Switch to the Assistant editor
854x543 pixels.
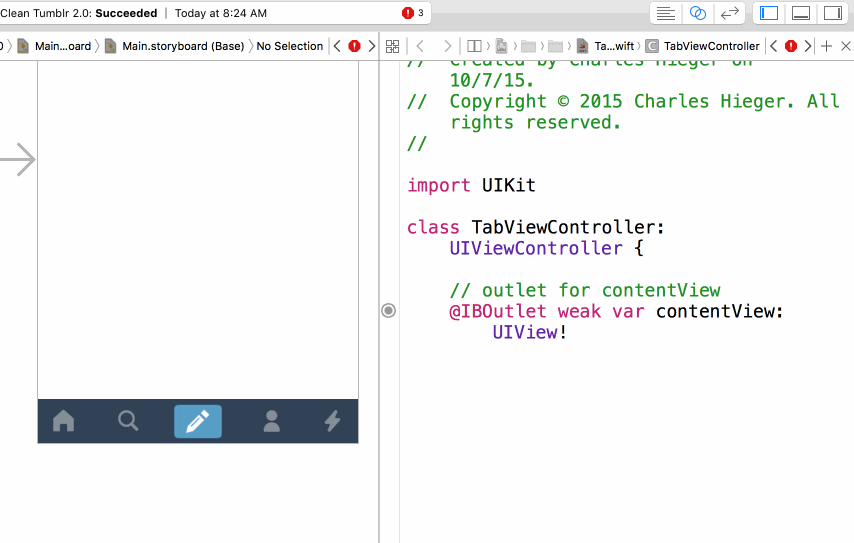698,13
